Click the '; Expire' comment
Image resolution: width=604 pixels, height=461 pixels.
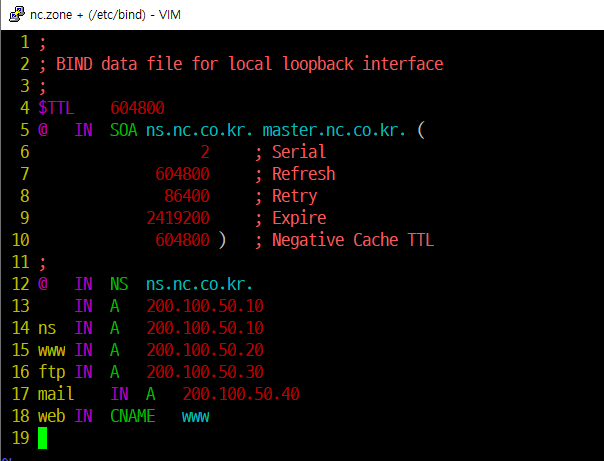[290, 218]
